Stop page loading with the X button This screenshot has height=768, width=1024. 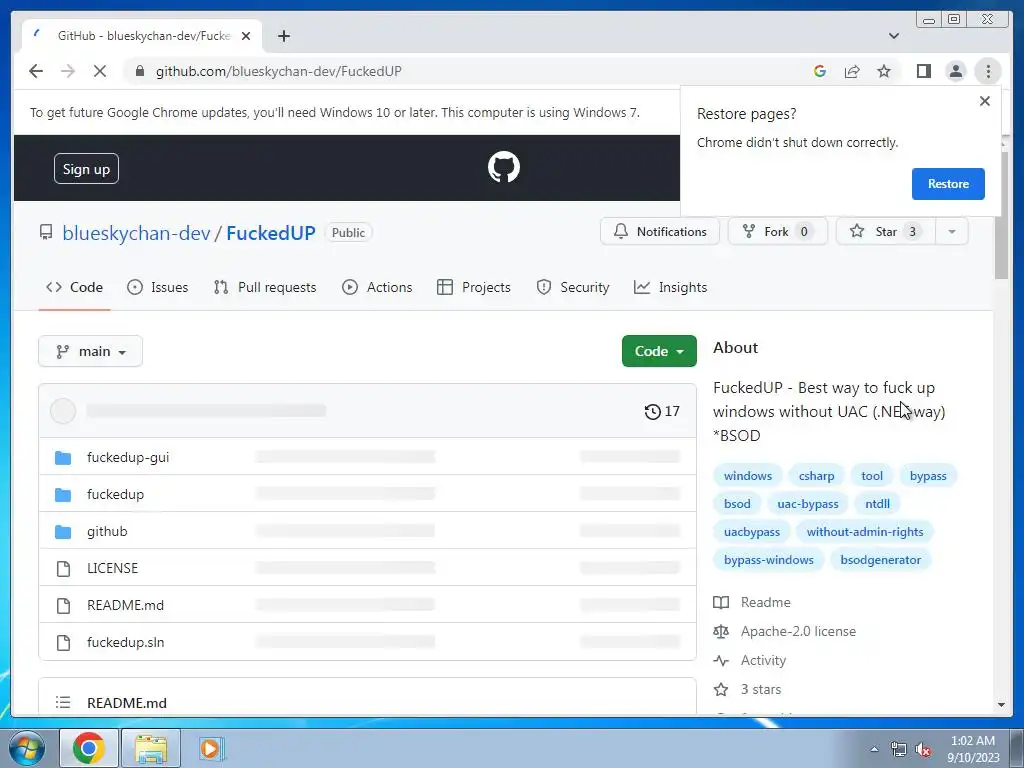[x=99, y=71]
